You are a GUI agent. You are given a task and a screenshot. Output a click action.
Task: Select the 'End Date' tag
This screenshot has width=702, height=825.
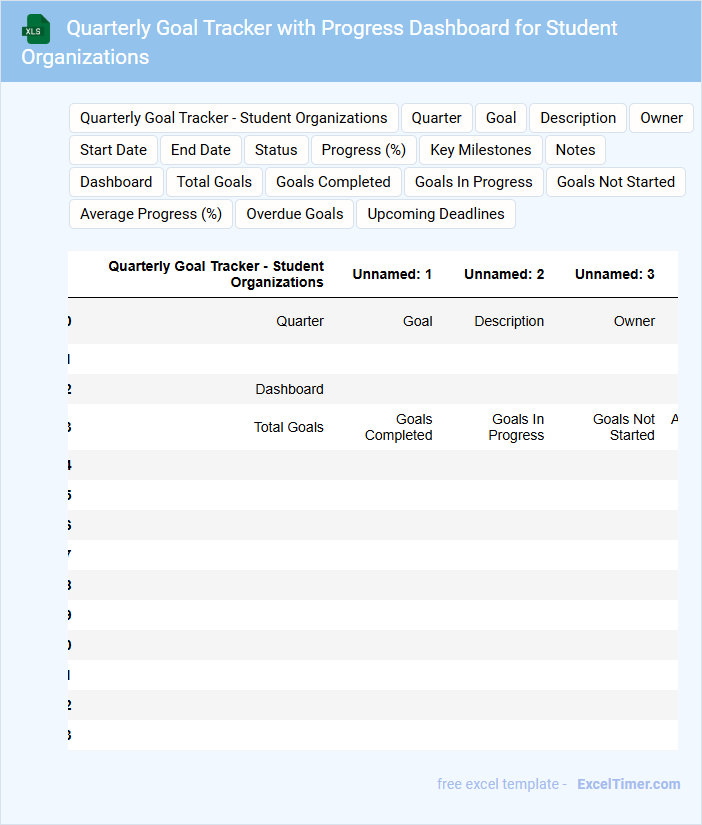[200, 150]
